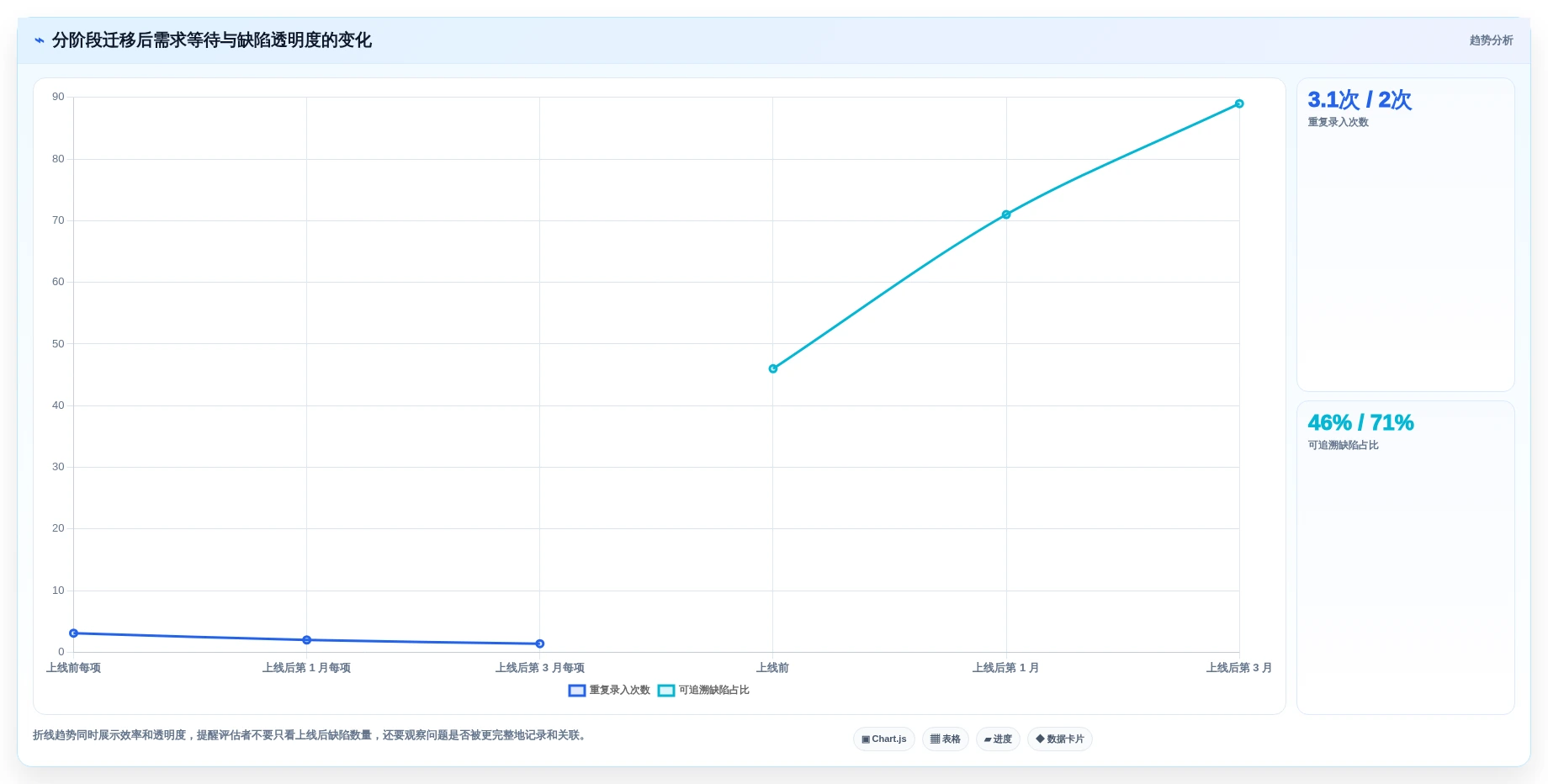
Task: Toggle the 重复录入次数 legend series
Action: [x=609, y=691]
